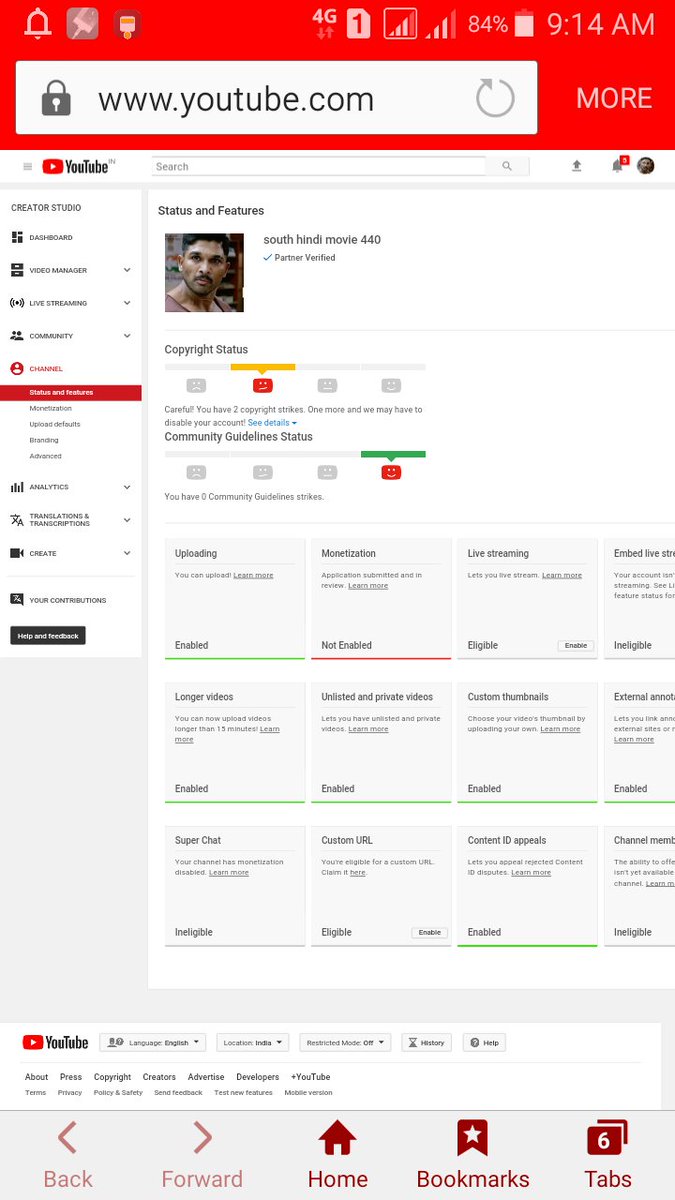Viewport: 675px width, 1200px height.
Task: Click Policy & Safety footer link
Action: 118,1093
